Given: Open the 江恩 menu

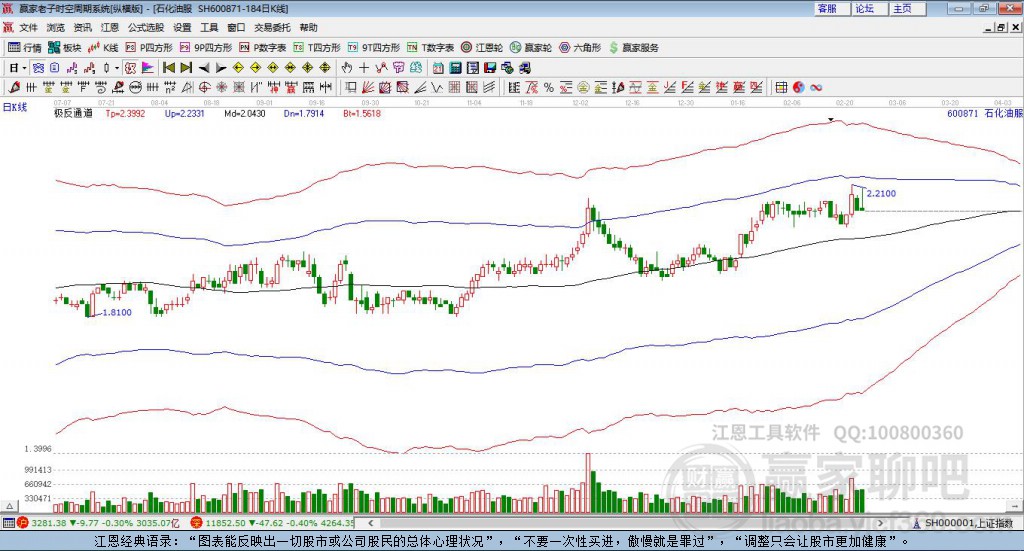Looking at the screenshot, I should coord(110,27).
